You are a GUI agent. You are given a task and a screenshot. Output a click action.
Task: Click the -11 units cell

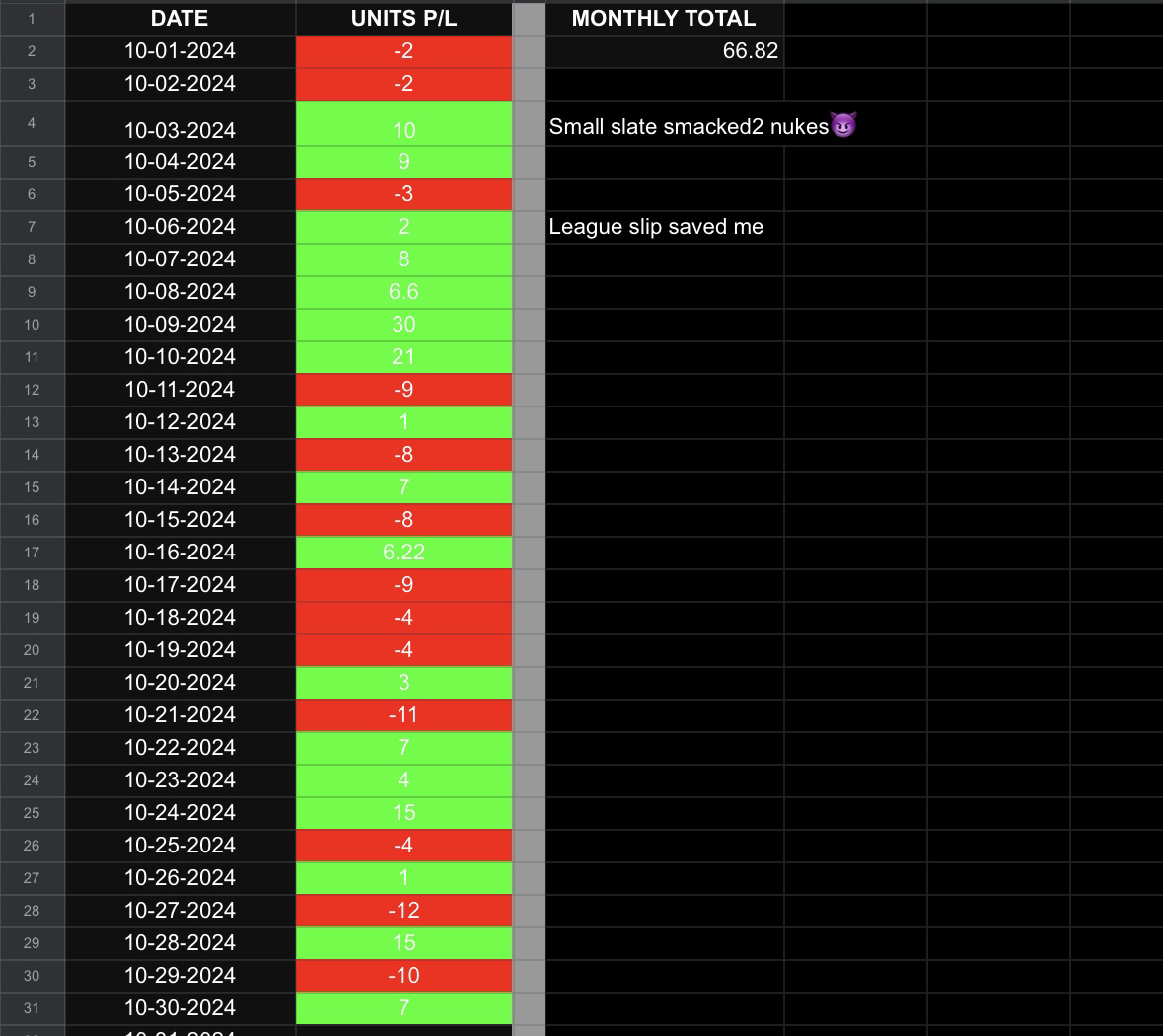coord(403,714)
